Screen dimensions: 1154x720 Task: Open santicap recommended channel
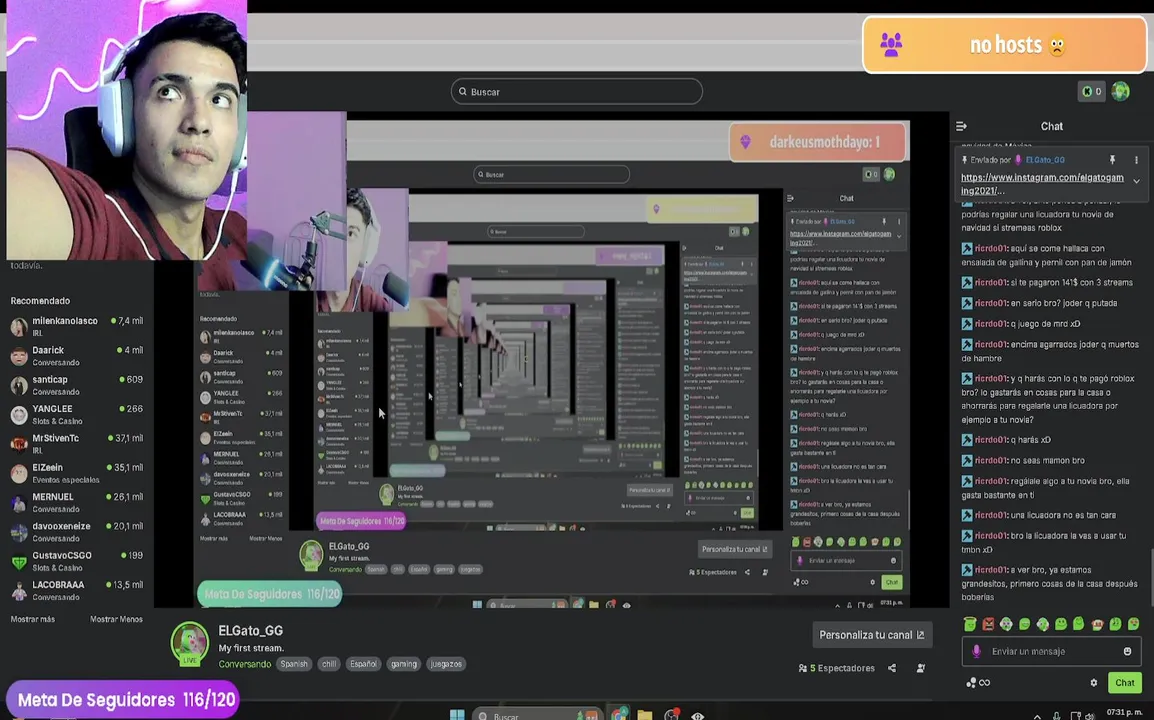77,385
